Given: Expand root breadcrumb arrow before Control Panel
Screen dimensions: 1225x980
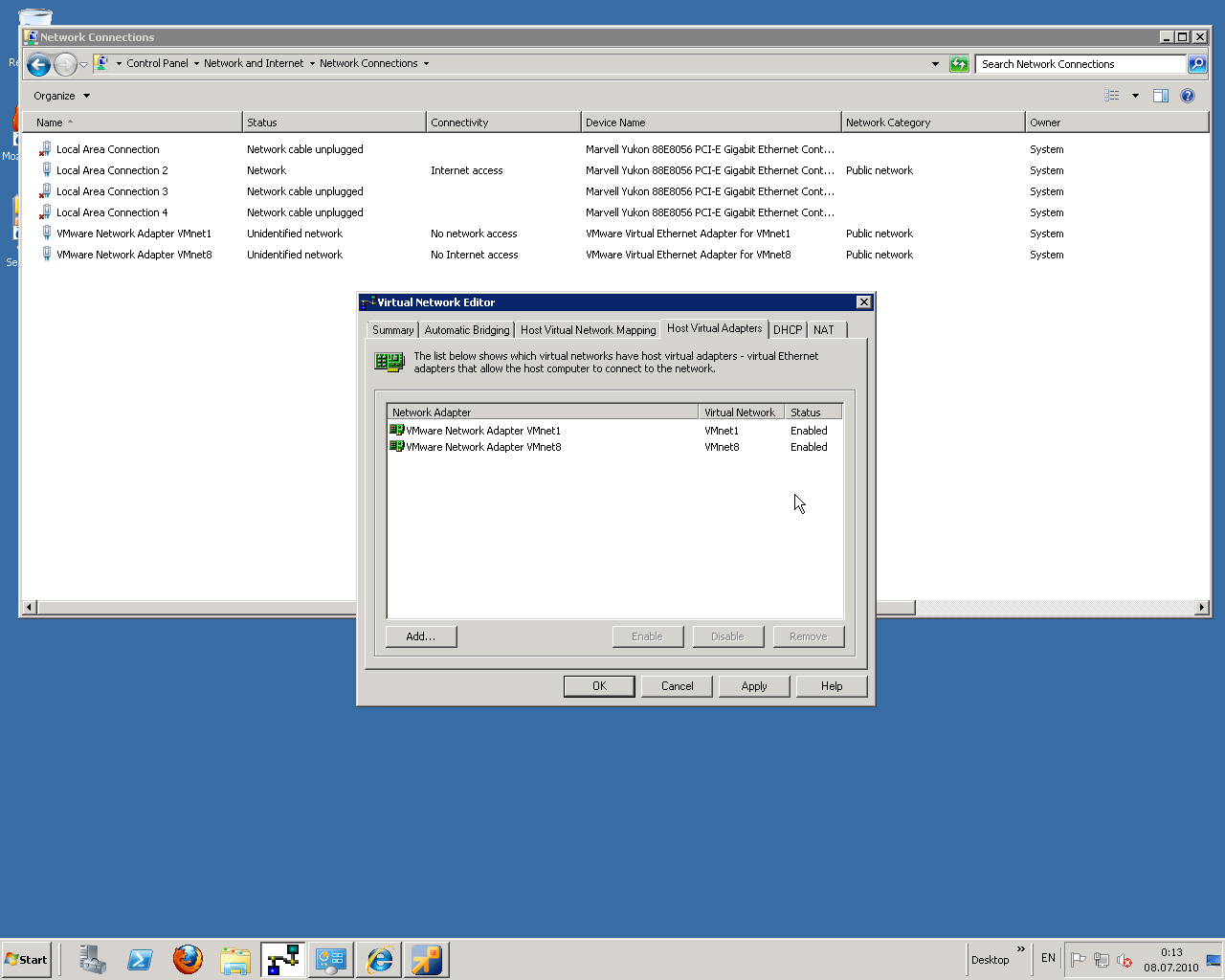Looking at the screenshot, I should tap(119, 64).
